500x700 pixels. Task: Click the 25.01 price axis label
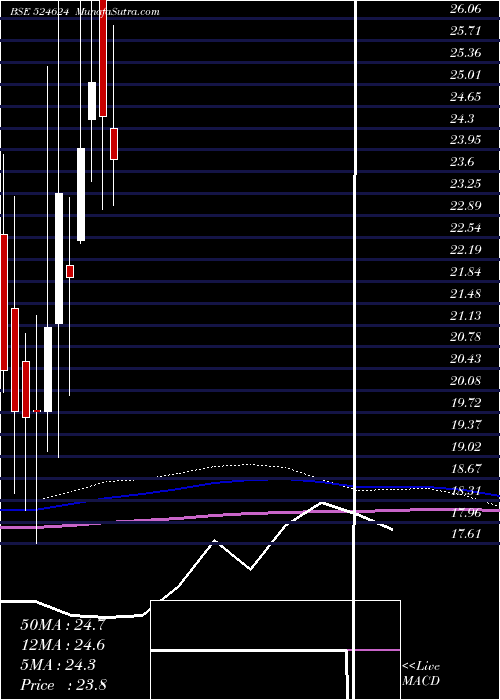click(x=466, y=75)
